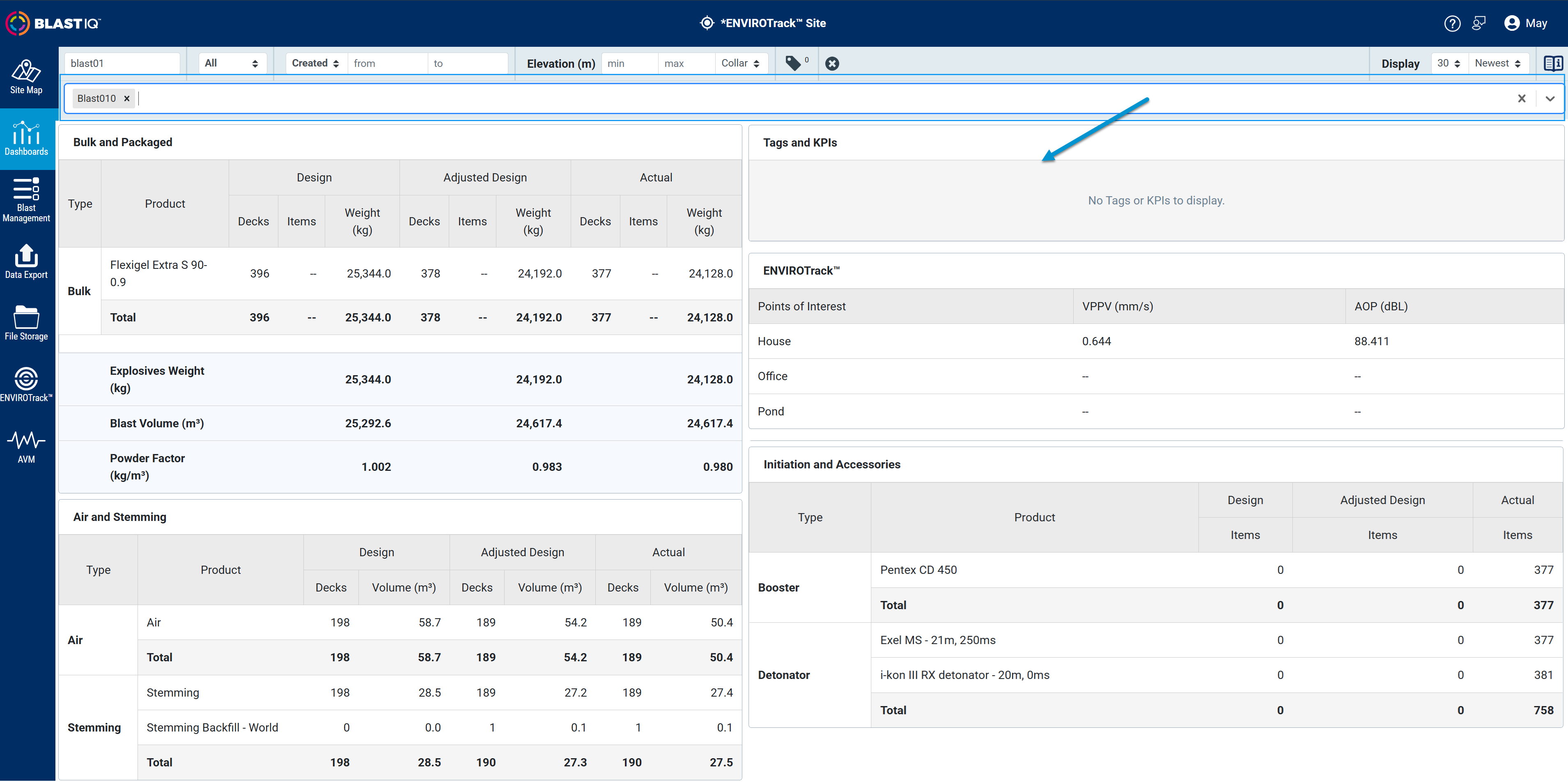Open the May user account menu

[1525, 23]
